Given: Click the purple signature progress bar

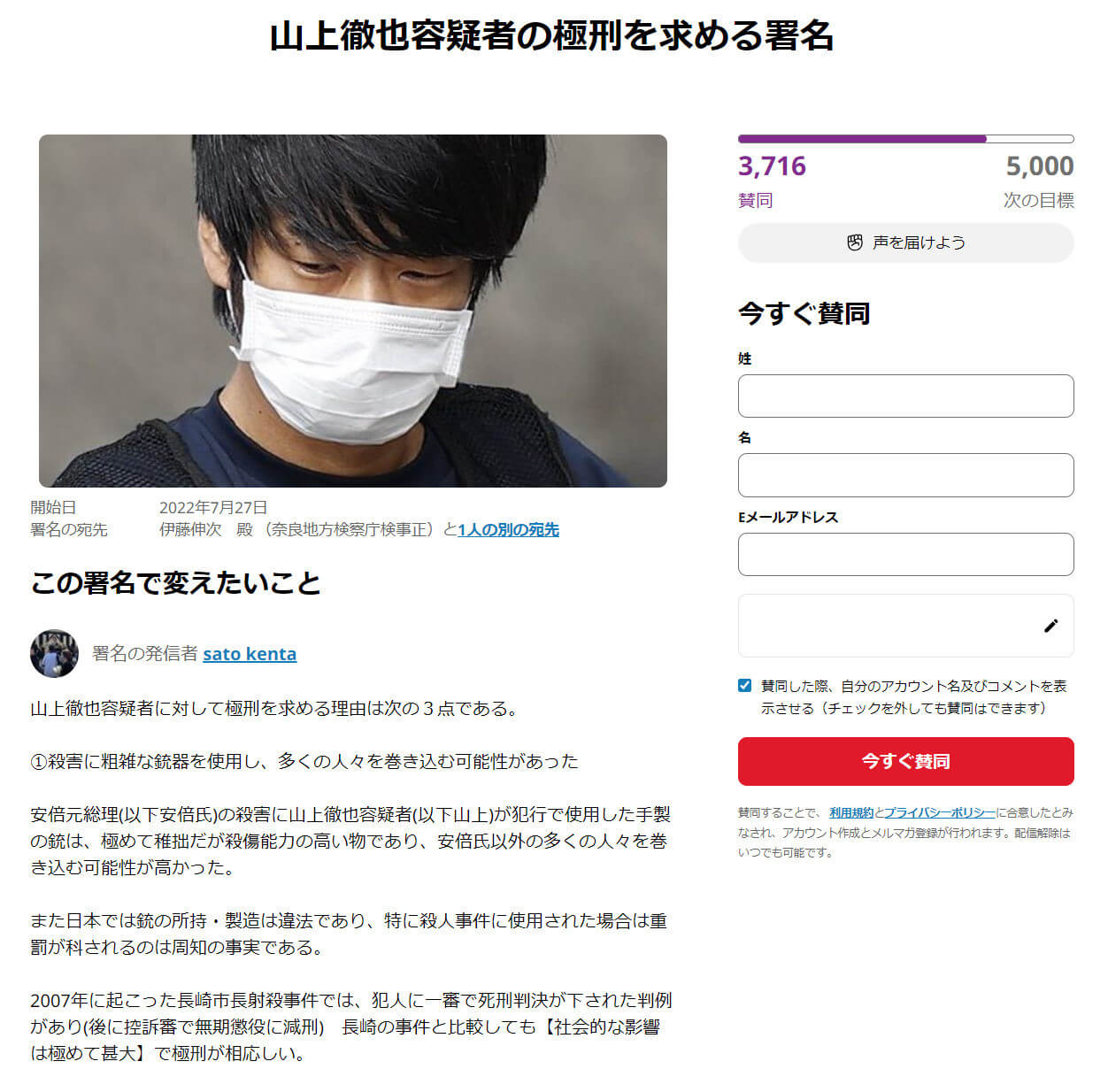Looking at the screenshot, I should coord(905,139).
